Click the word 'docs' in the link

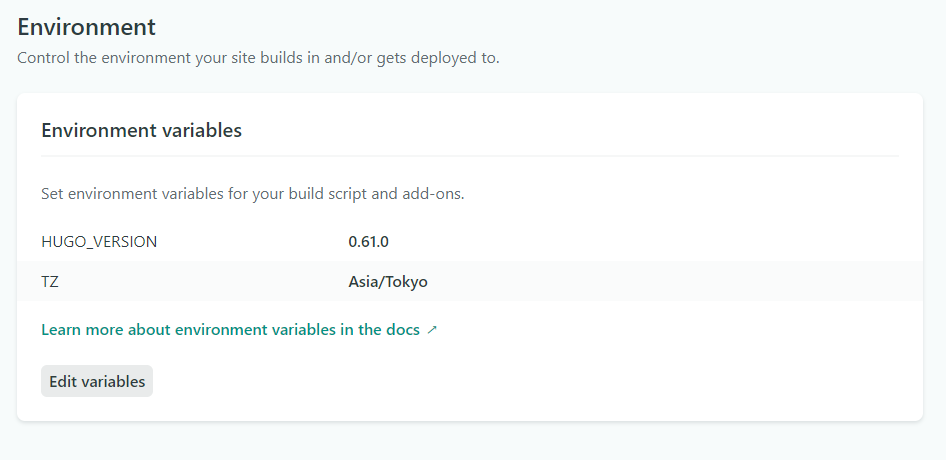(x=402, y=330)
